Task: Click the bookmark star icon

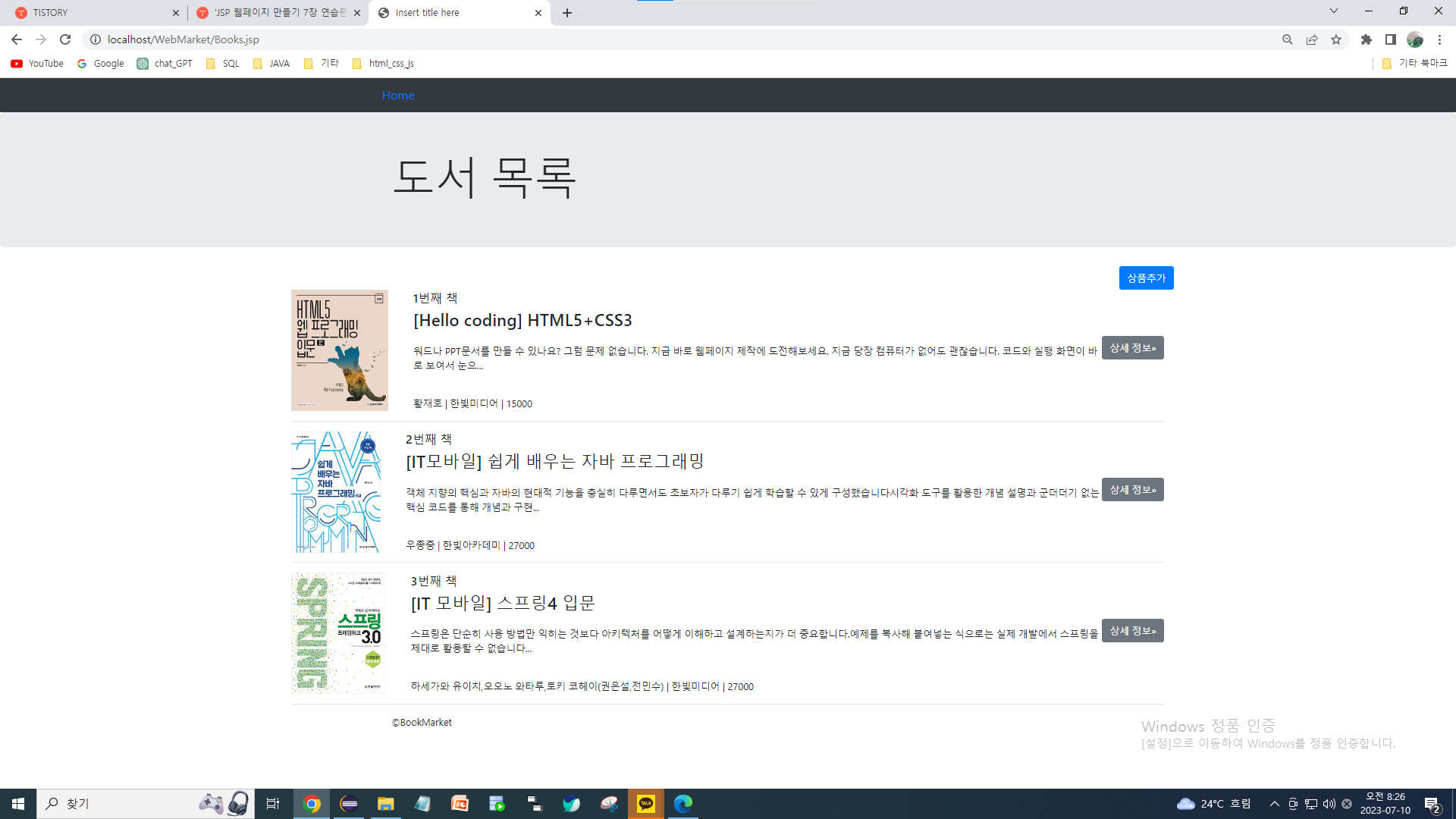Action: tap(1336, 39)
